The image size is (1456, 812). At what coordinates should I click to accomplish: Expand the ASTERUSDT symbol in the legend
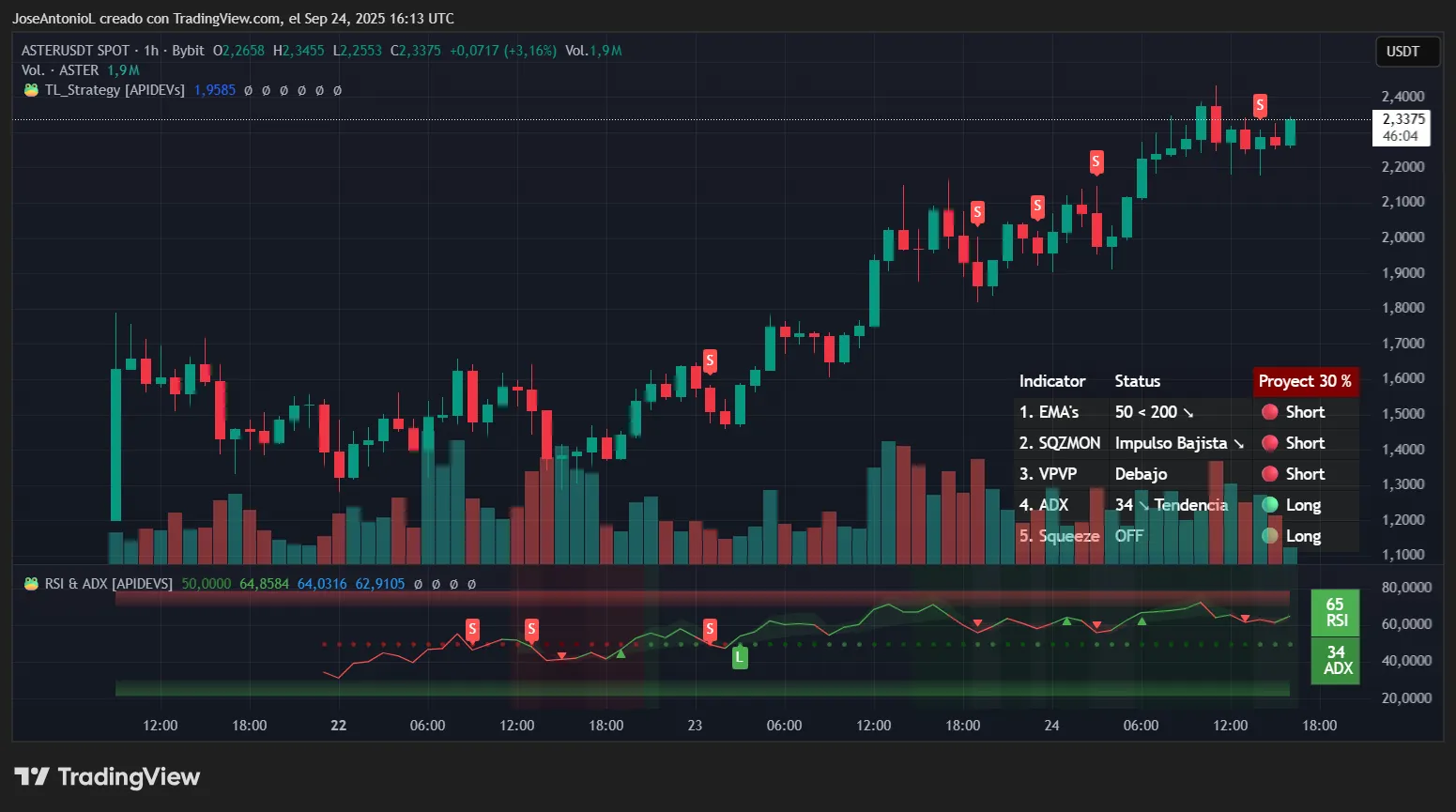(77, 51)
